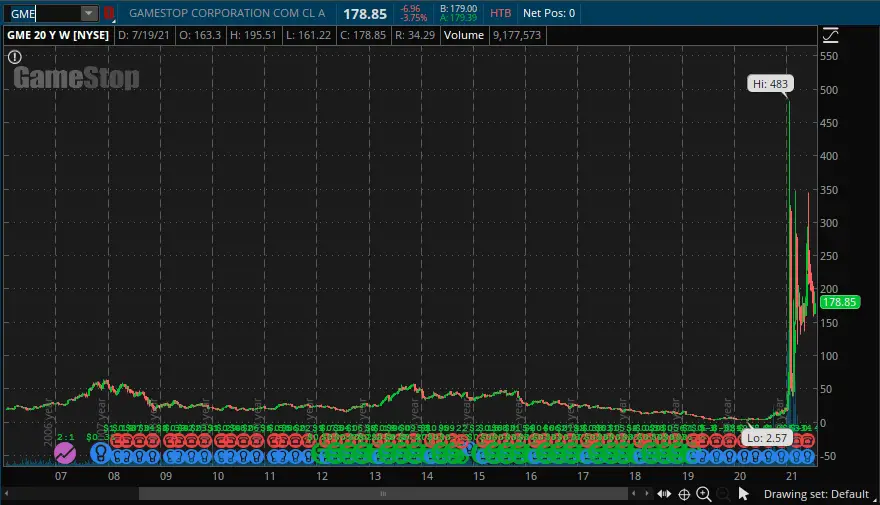The image size is (880, 505).
Task: Click the A: 179.39 ask price
Action: 459,18
